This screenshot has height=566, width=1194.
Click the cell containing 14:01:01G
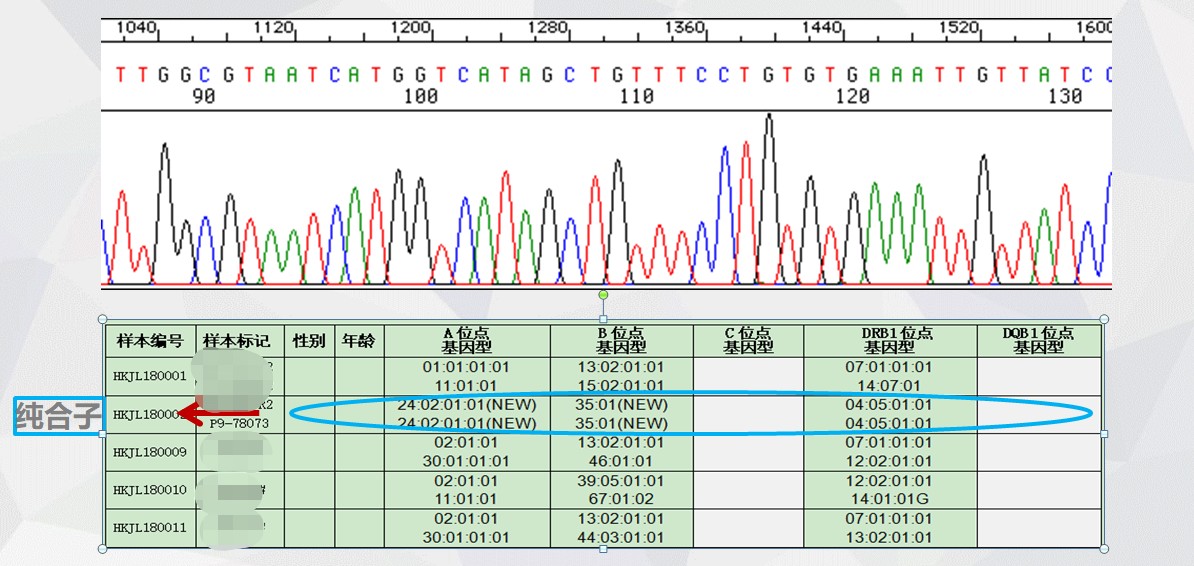889,499
